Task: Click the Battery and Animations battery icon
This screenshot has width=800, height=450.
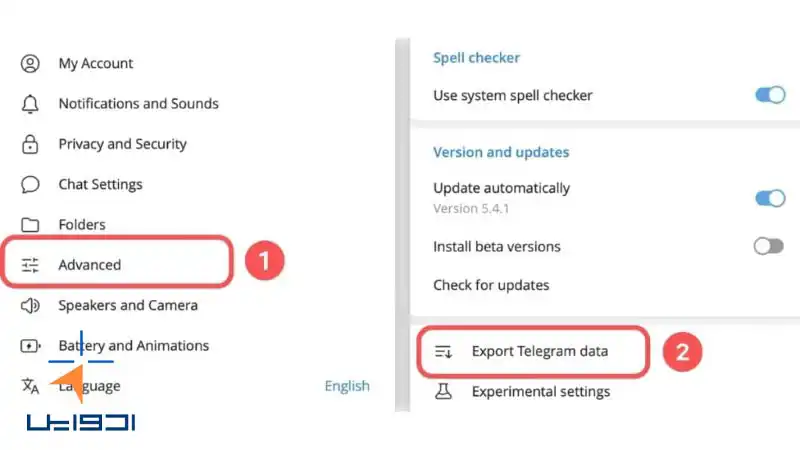Action: click(30, 346)
